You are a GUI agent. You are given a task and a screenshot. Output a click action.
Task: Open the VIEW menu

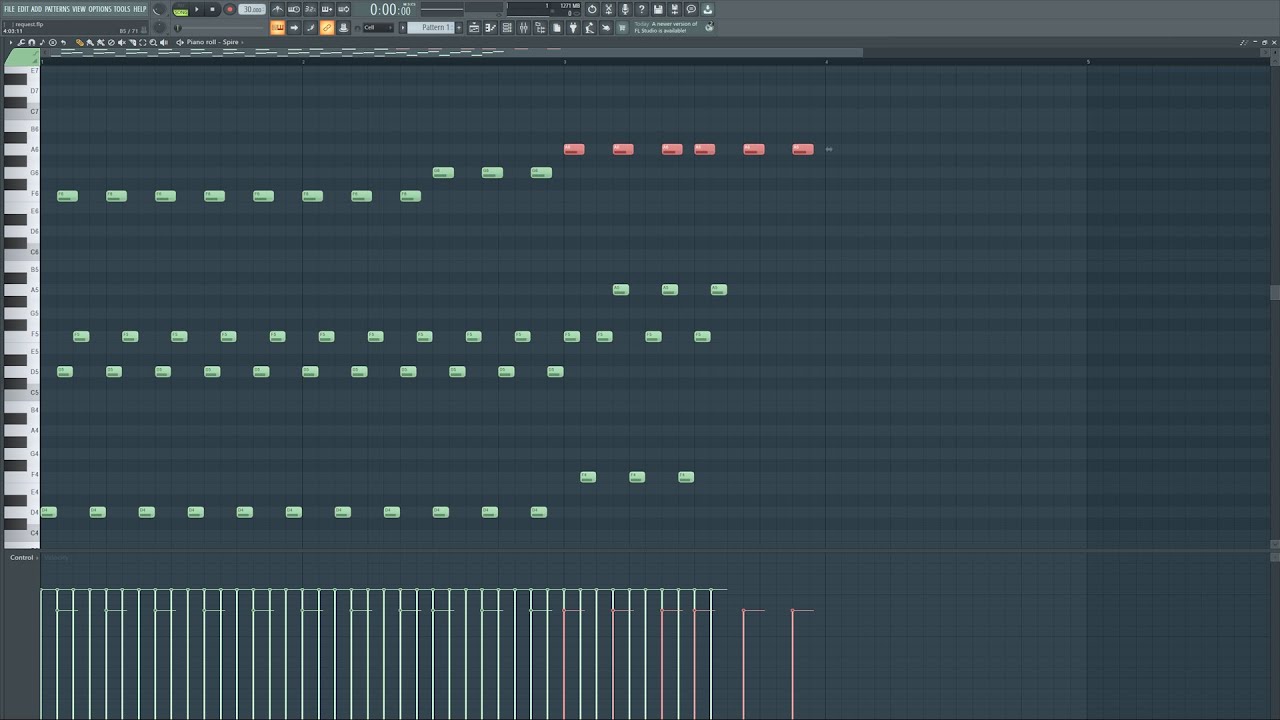point(79,9)
